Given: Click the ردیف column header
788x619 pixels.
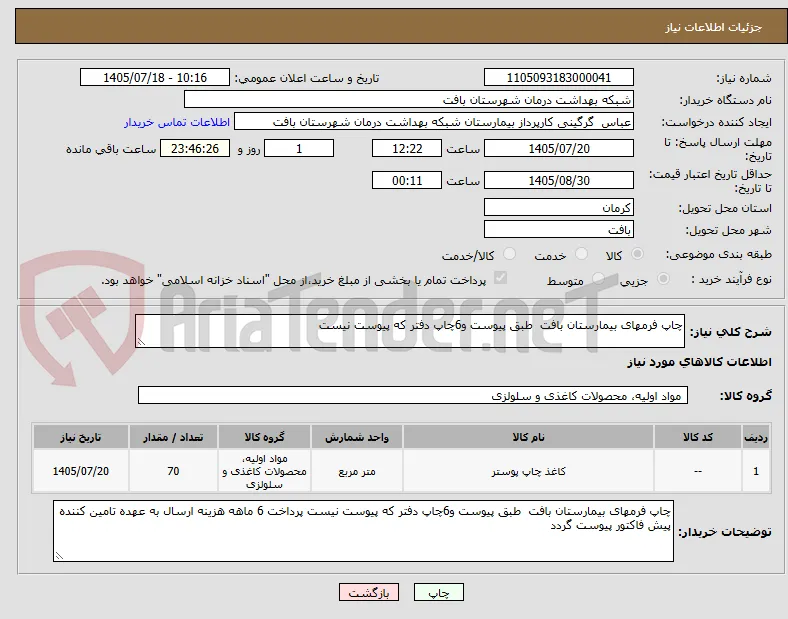Looking at the screenshot, I should pyautogui.click(x=756, y=437).
